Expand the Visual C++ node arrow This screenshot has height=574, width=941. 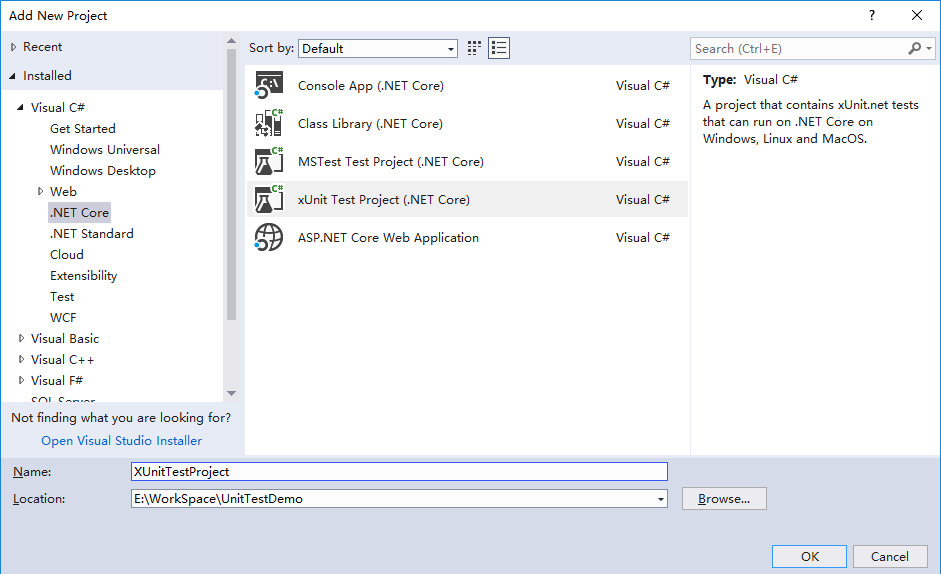pyautogui.click(x=21, y=360)
